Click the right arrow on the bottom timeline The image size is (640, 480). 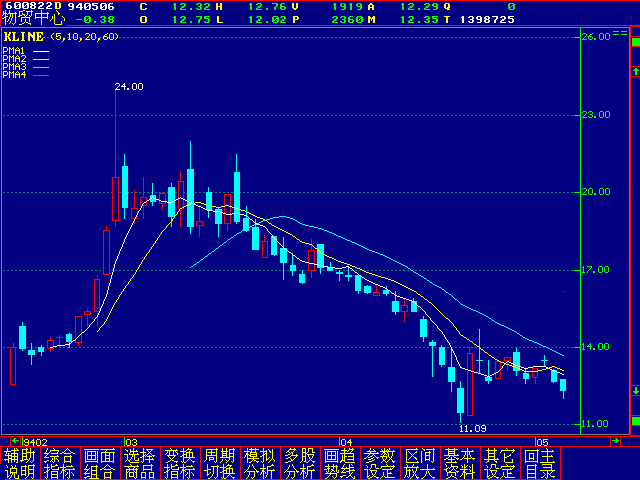[x=615, y=441]
